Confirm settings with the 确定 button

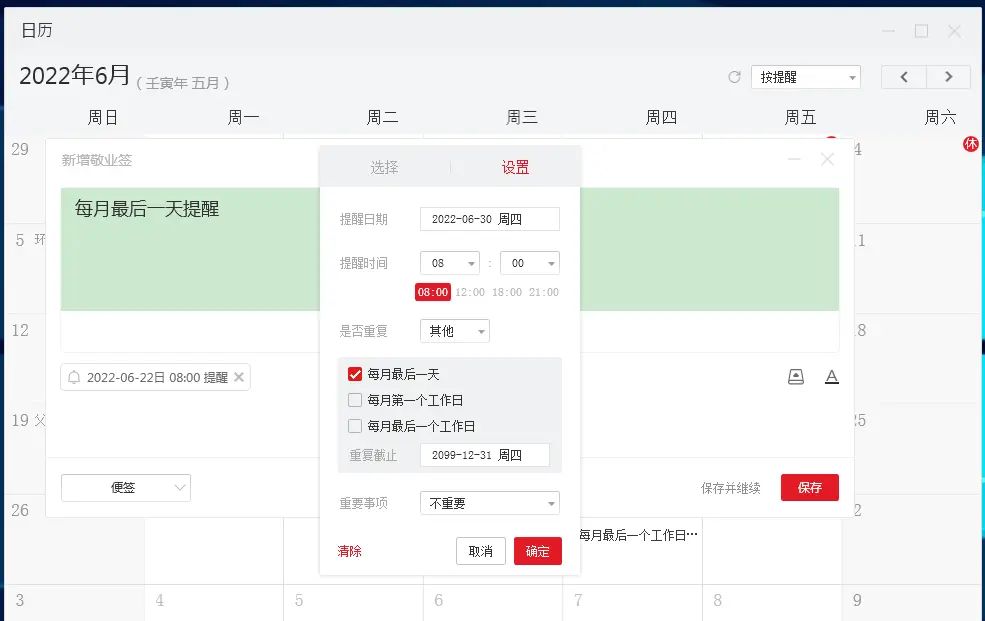click(x=537, y=550)
